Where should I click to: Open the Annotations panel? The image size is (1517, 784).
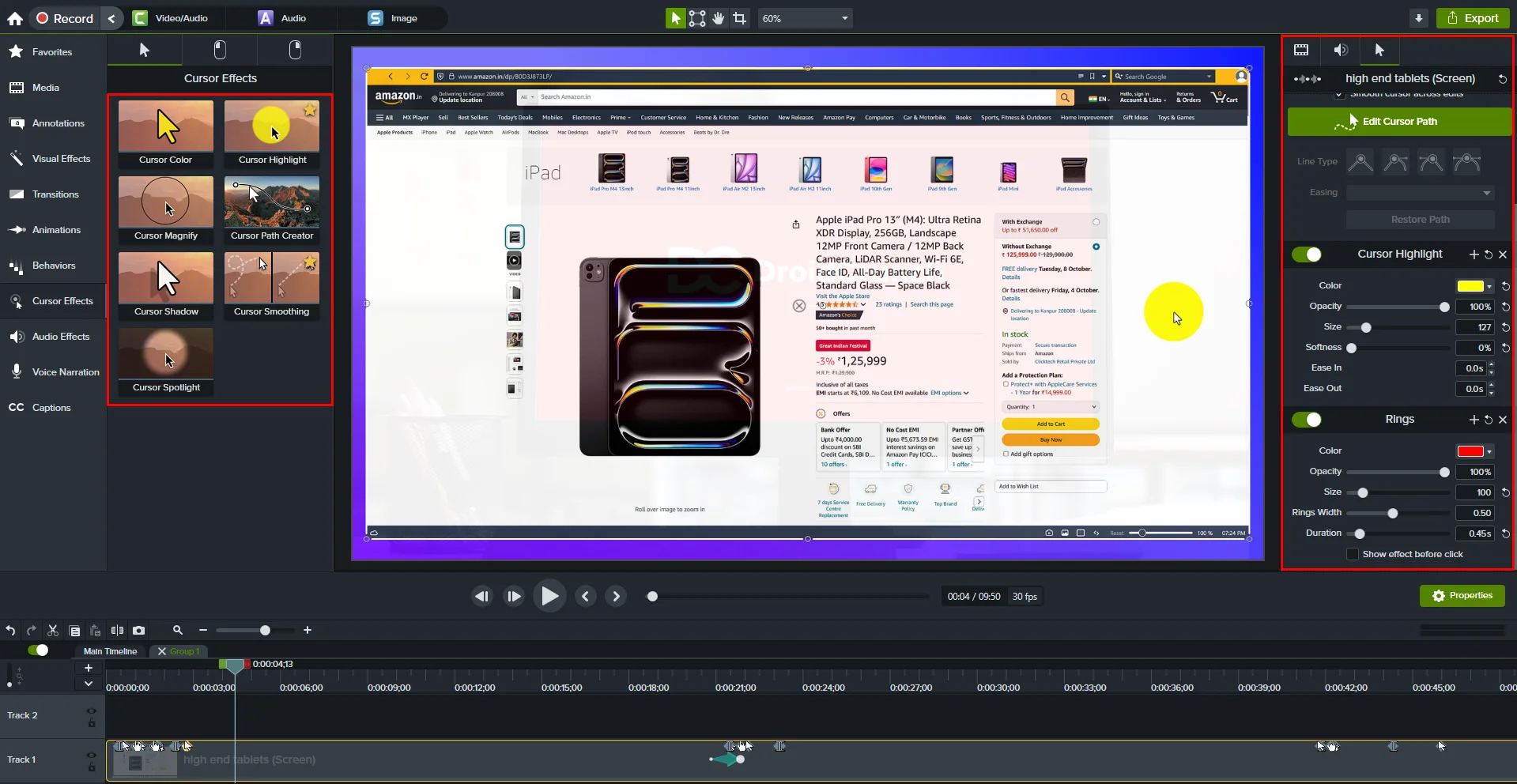point(58,123)
